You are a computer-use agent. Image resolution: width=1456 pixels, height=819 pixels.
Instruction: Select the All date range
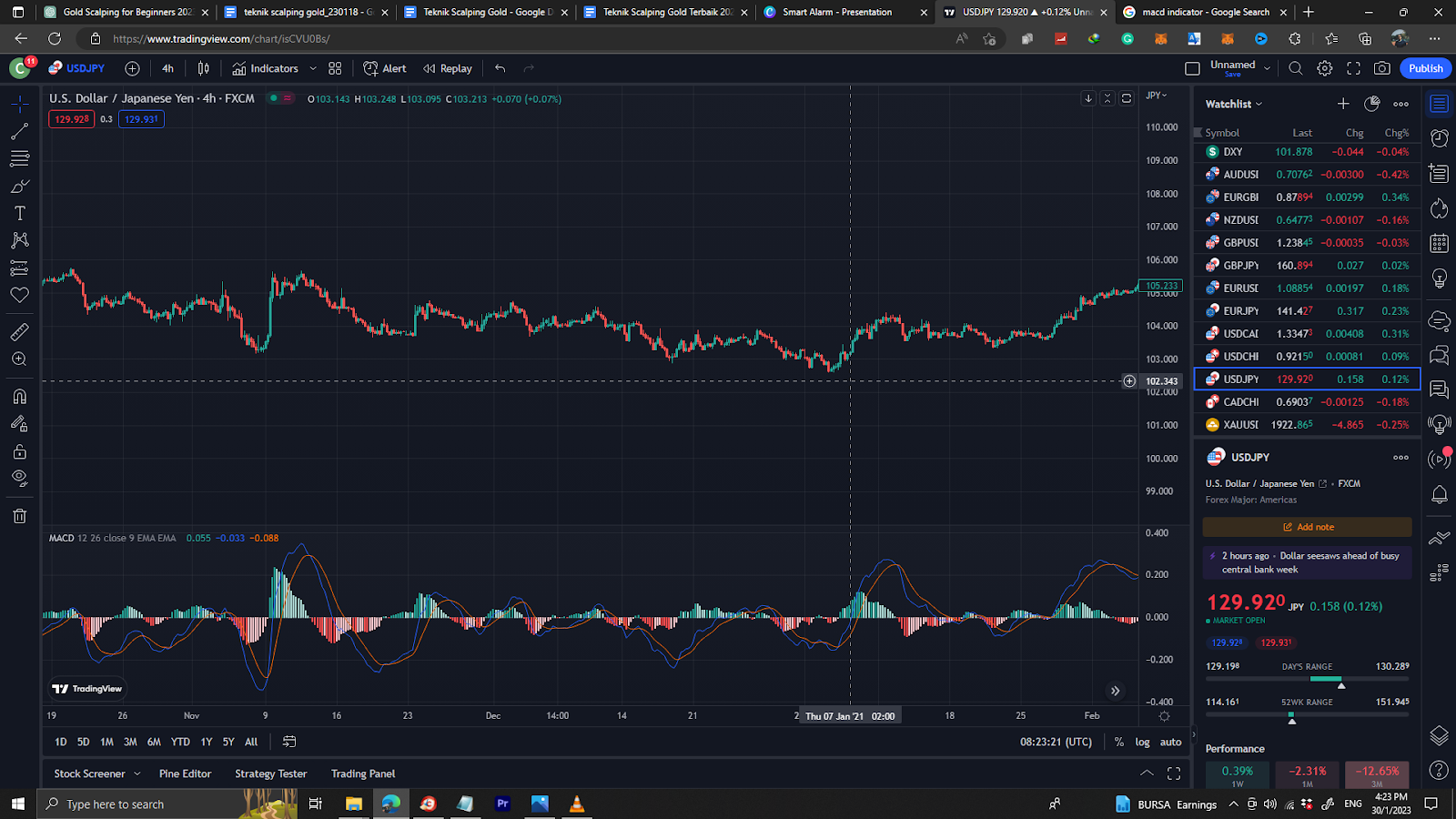[251, 742]
